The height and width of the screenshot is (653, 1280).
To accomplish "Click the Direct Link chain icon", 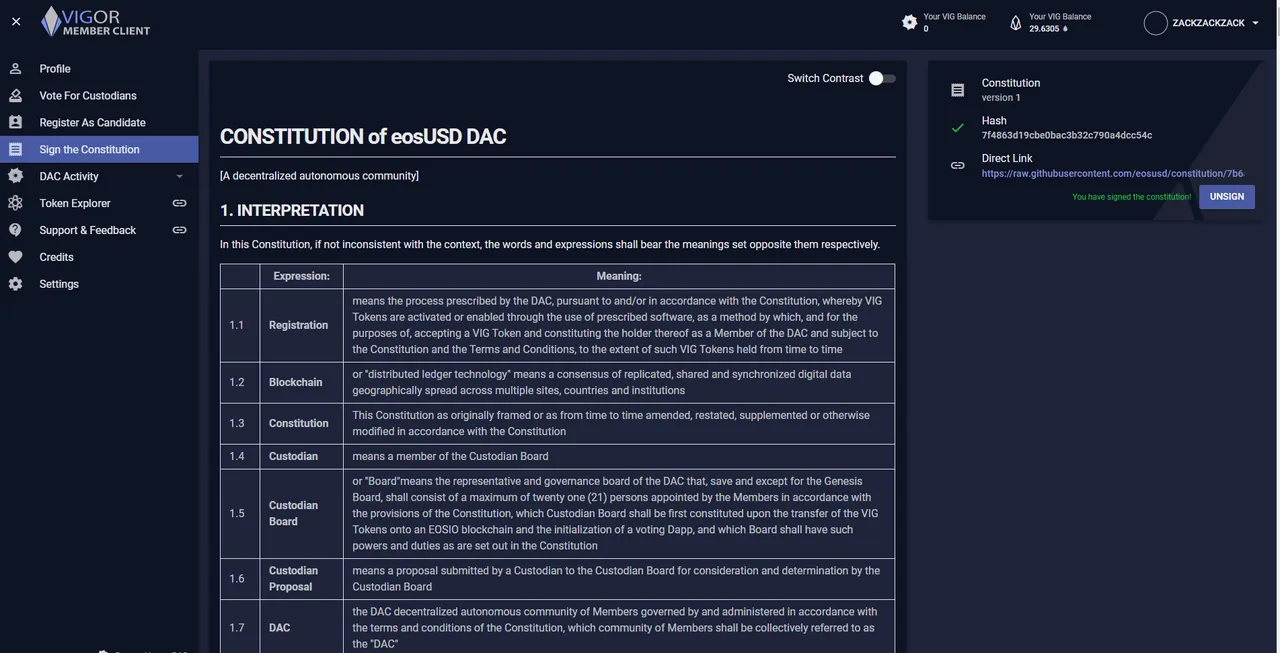I will tap(958, 165).
